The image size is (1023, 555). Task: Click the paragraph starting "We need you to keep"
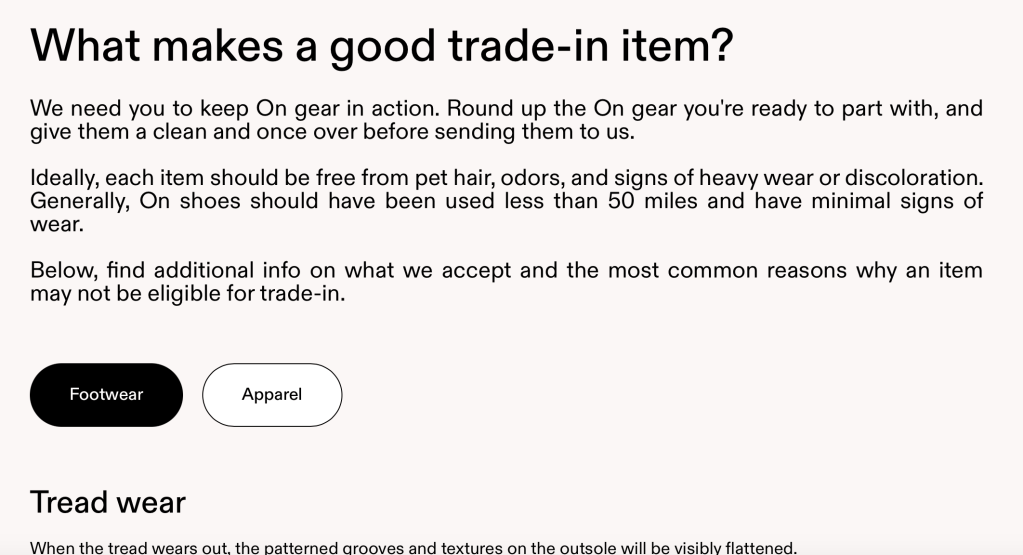[506, 120]
